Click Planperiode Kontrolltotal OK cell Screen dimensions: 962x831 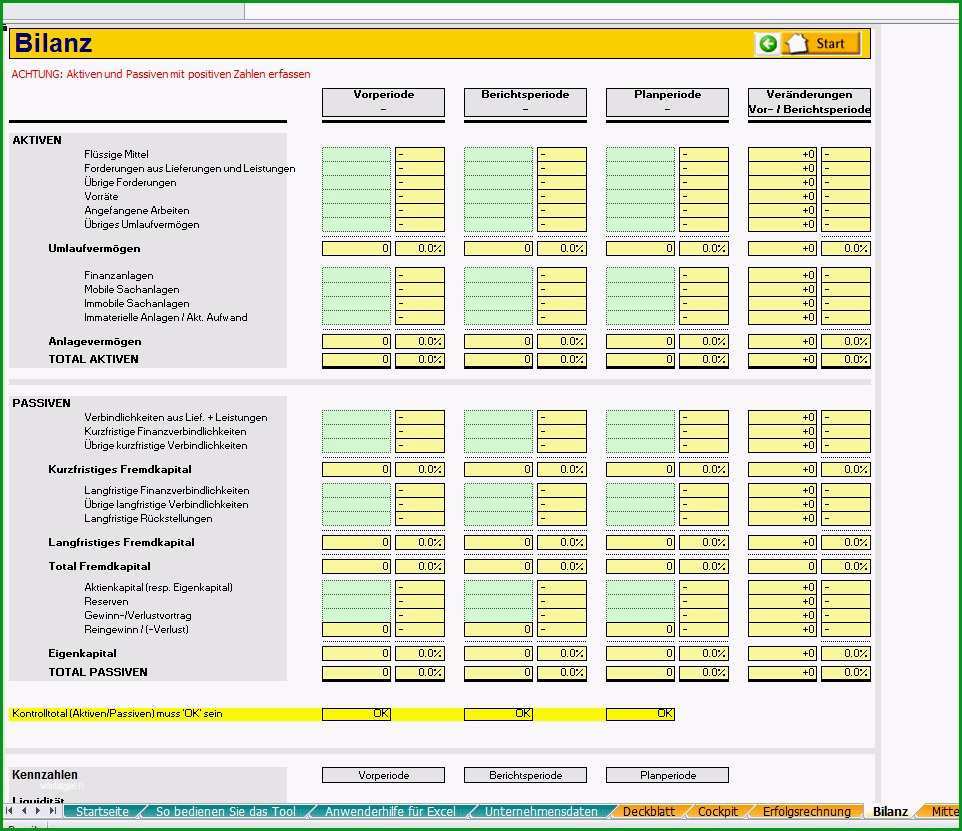tap(641, 714)
